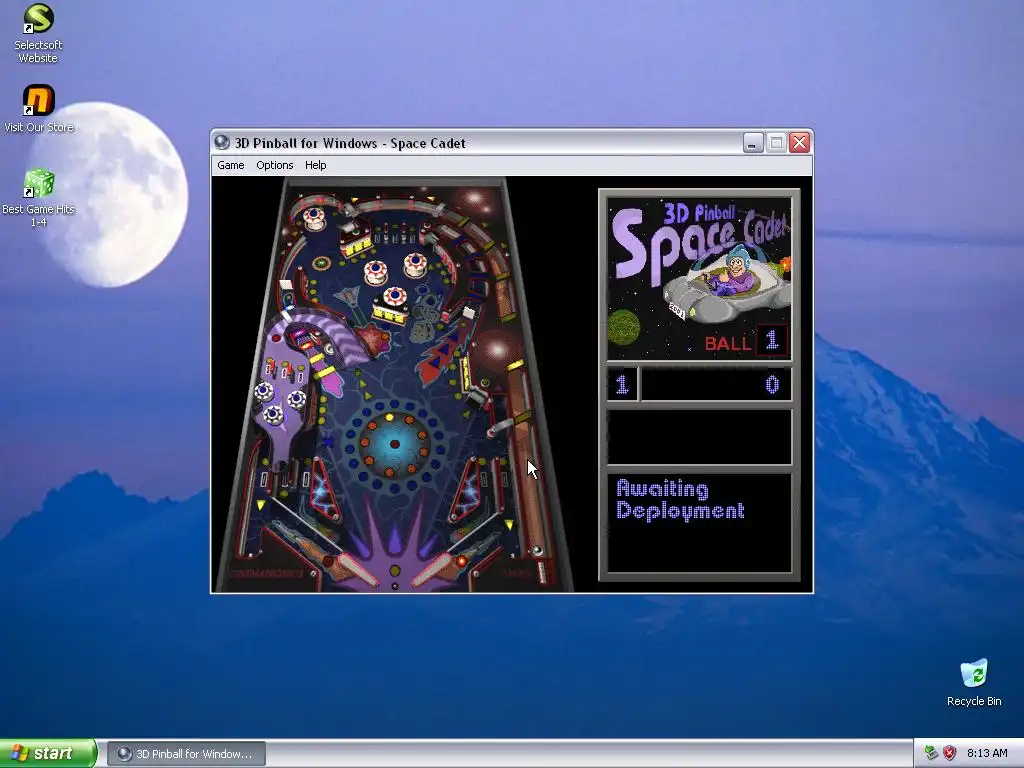Click the left flipper on the table
This screenshot has width=1024, height=768.
click(x=356, y=567)
